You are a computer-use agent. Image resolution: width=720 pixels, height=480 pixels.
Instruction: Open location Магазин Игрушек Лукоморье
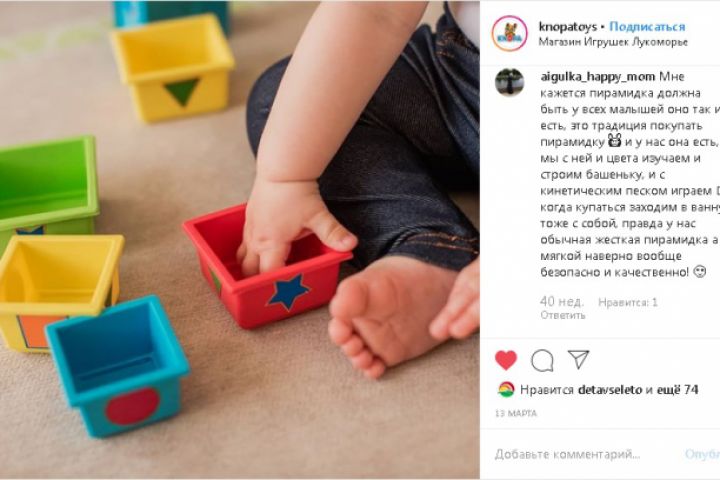(x=613, y=42)
